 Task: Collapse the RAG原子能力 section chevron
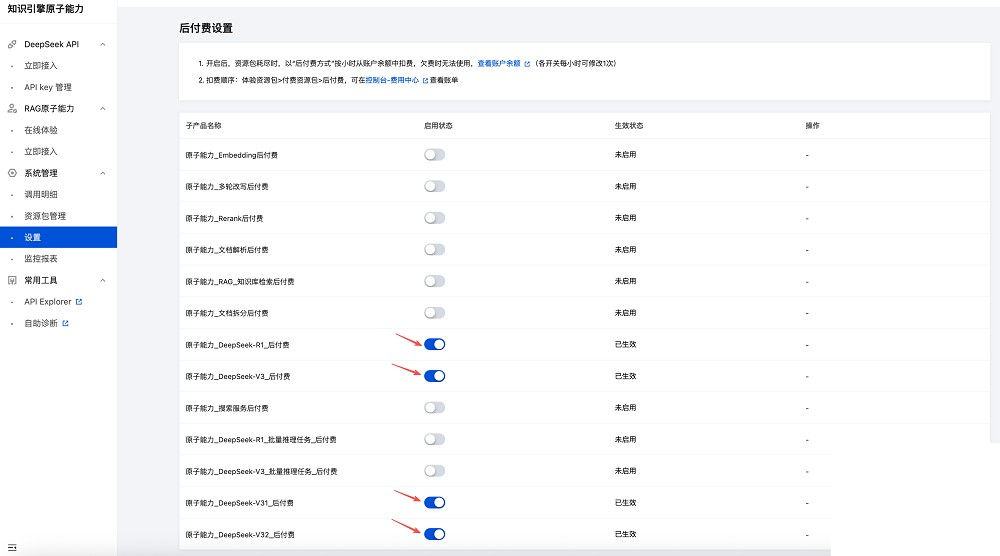pyautogui.click(x=103, y=108)
